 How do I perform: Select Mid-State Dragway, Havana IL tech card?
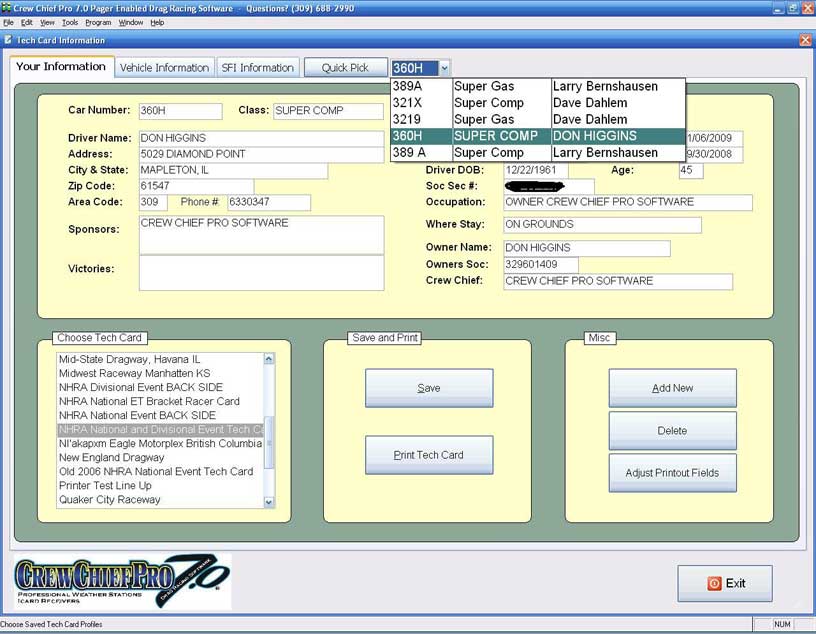(x=160, y=360)
